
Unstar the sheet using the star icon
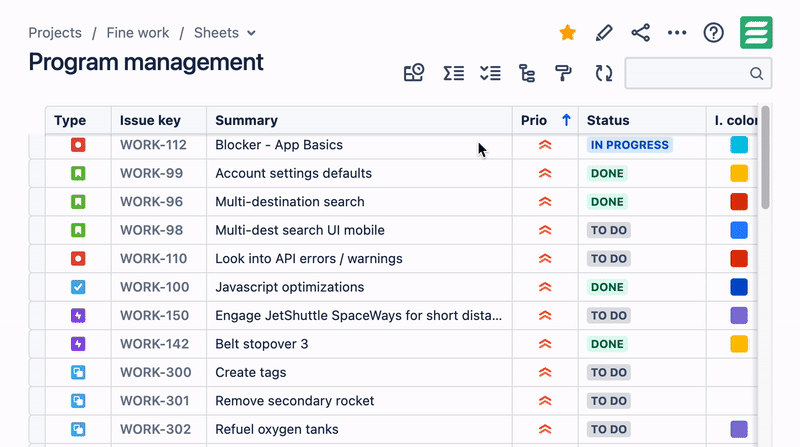pyautogui.click(x=567, y=33)
